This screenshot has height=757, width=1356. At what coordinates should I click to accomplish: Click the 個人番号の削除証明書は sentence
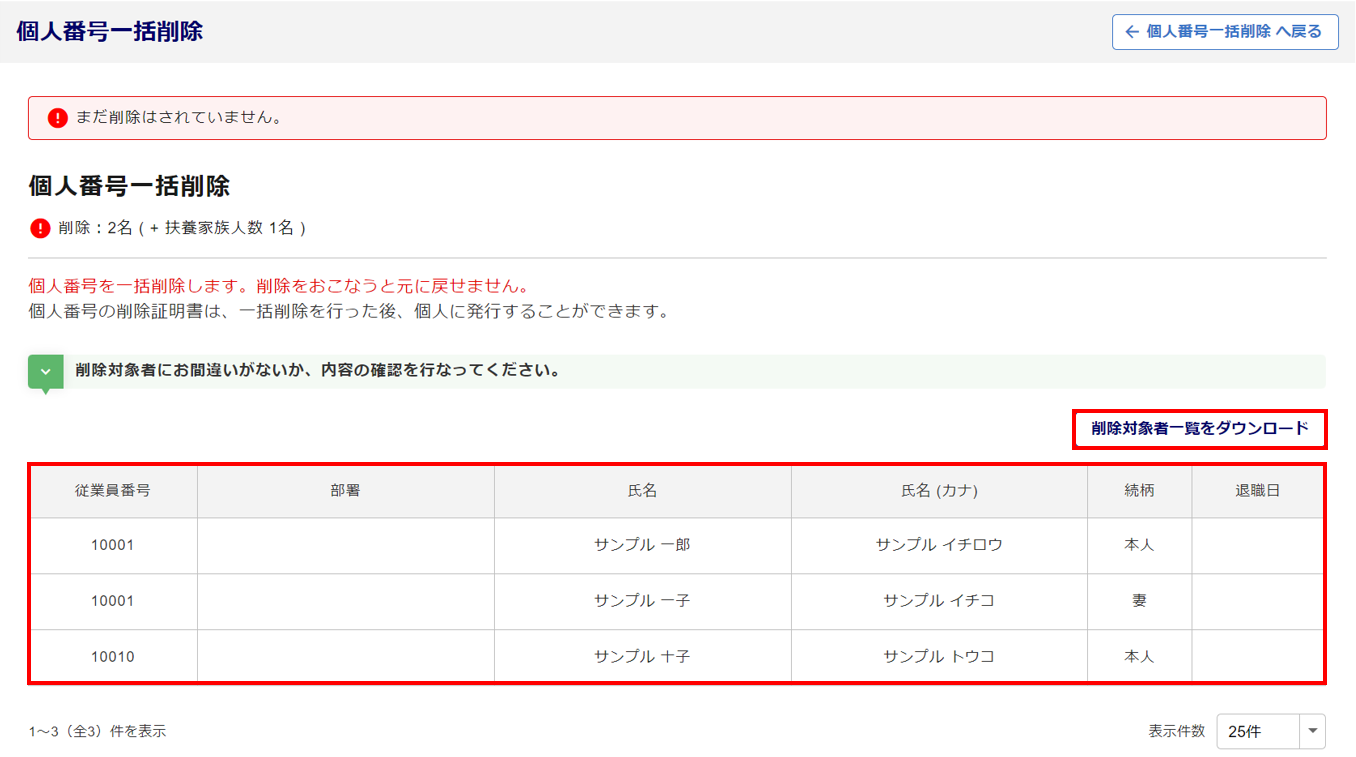tap(348, 311)
